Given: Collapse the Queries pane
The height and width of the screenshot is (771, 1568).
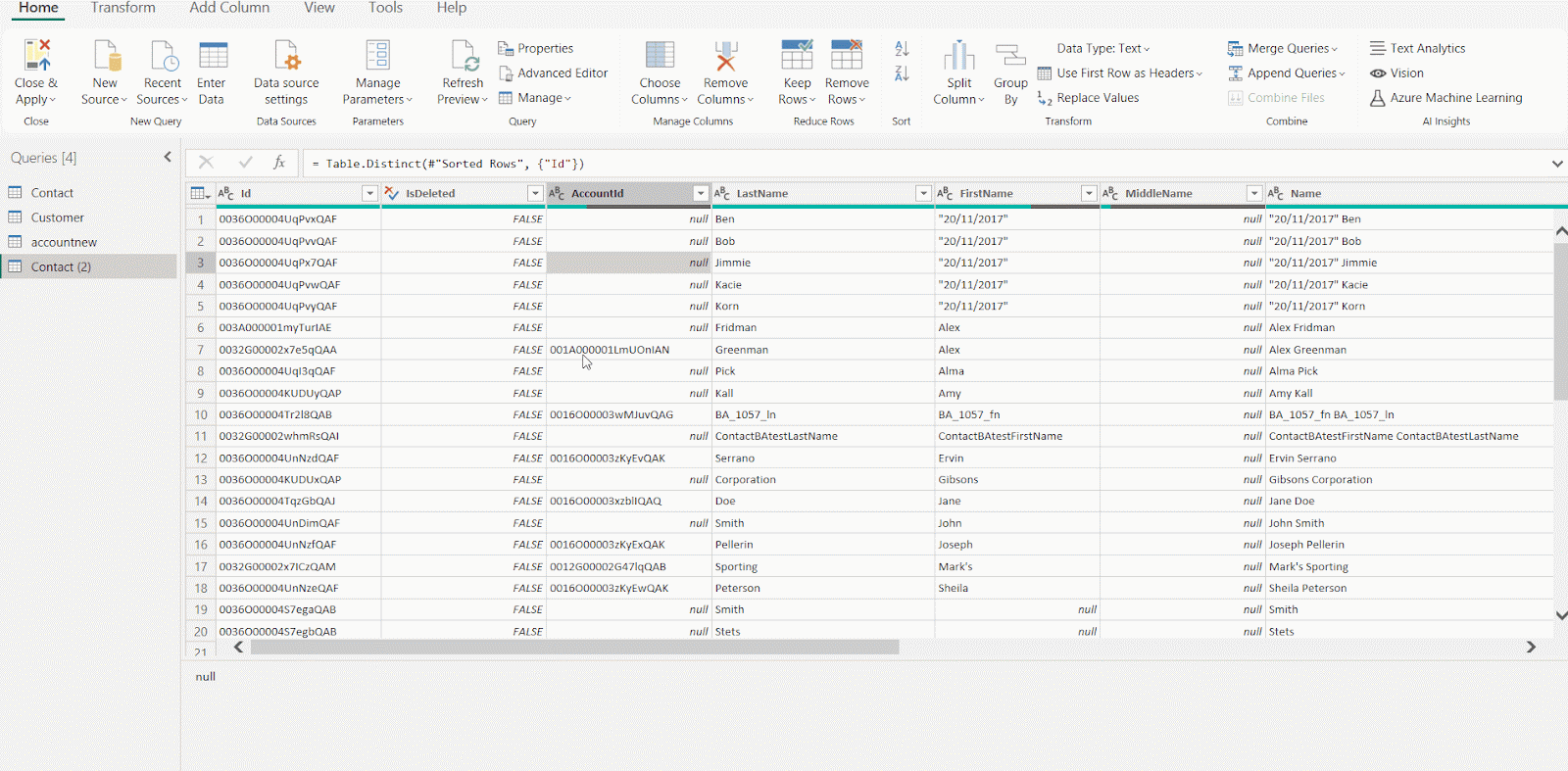Looking at the screenshot, I should 168,157.
